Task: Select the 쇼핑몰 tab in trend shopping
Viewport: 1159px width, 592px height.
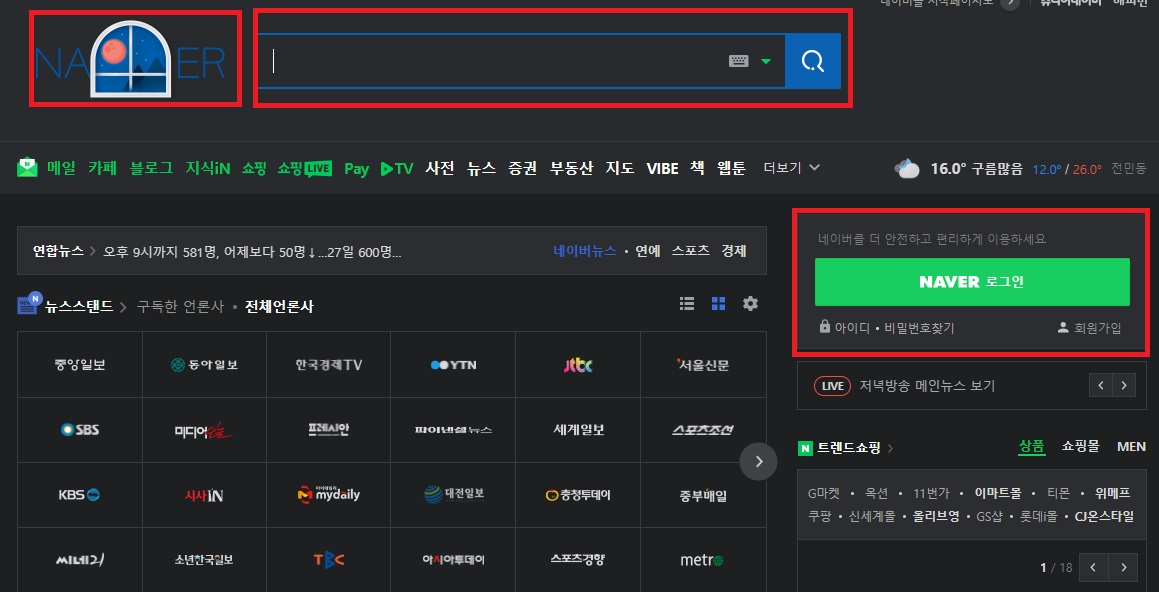Action: 1081,446
